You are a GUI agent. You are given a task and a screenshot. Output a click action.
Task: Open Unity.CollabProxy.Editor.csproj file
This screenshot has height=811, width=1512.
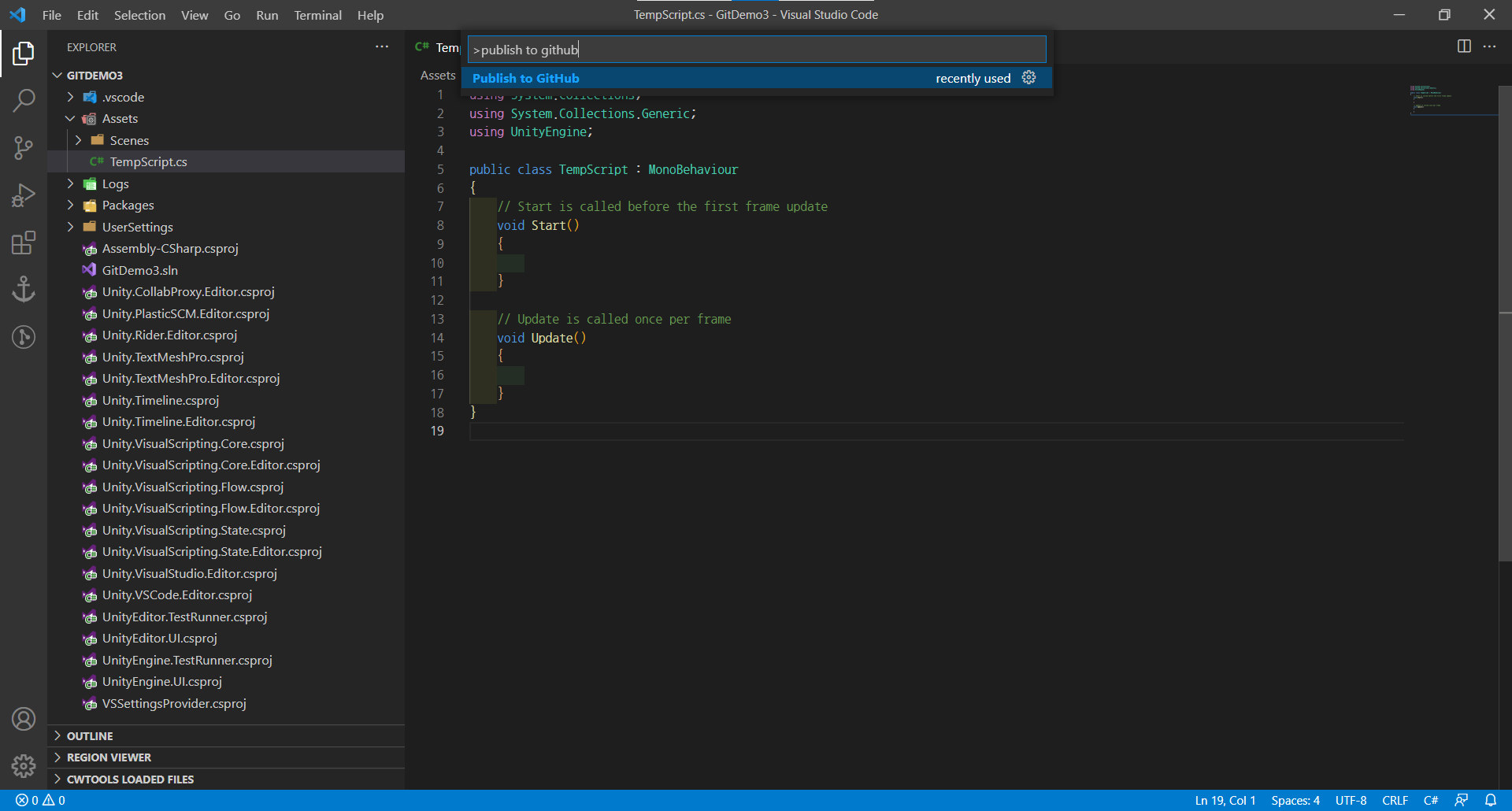(188, 292)
